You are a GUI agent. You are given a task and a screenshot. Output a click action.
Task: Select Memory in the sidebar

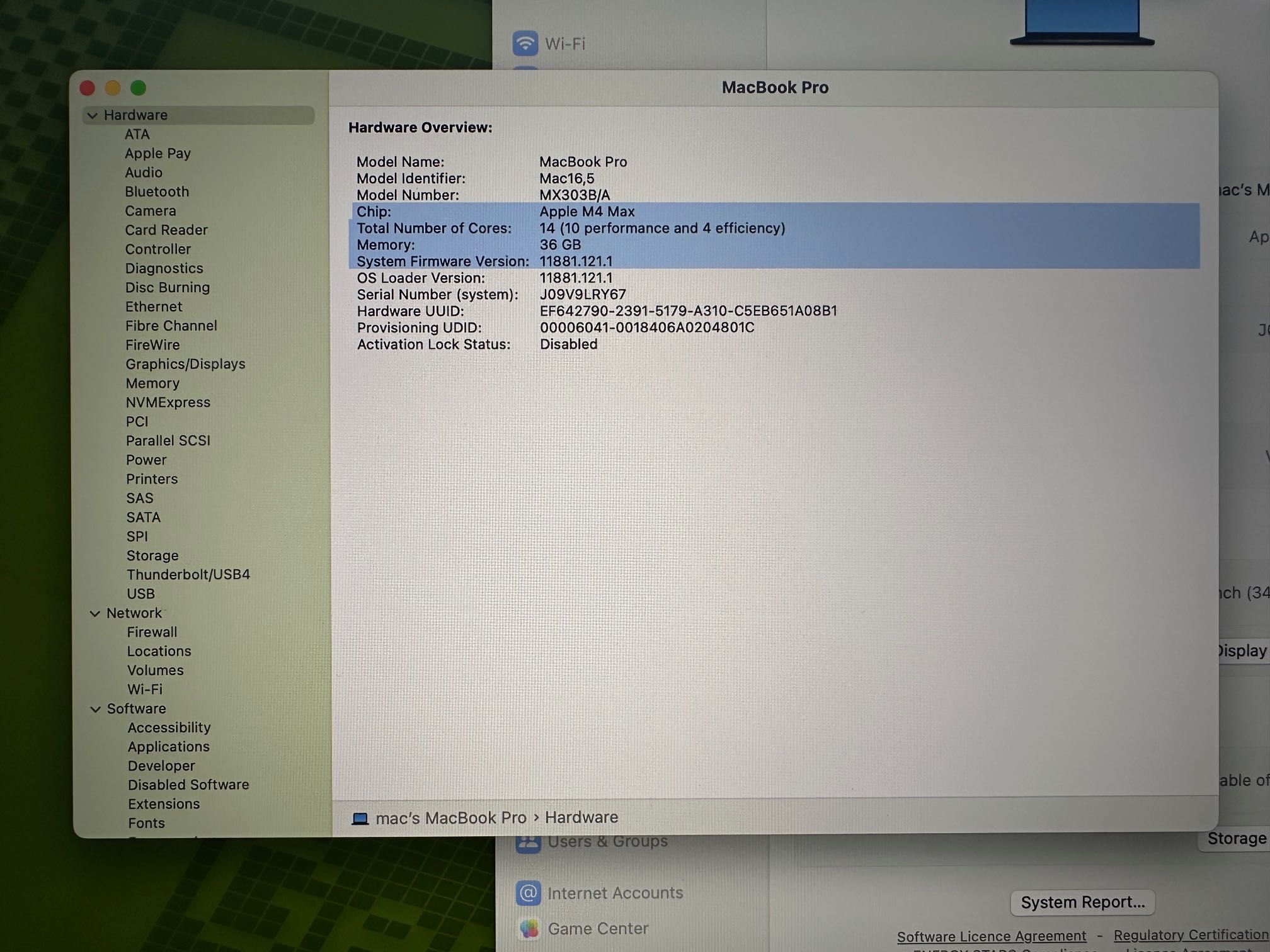(152, 383)
